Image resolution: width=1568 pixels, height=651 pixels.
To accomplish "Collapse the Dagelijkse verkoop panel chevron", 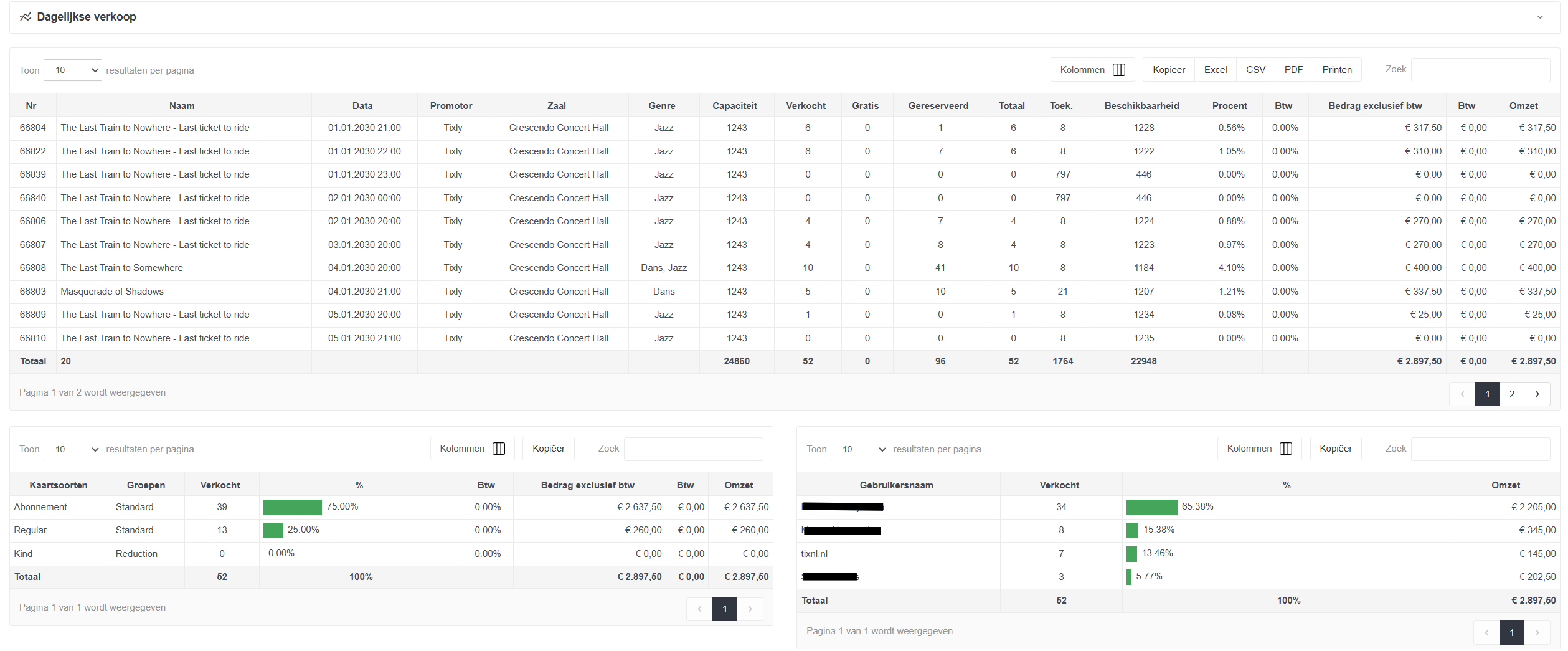I will [x=1540, y=17].
